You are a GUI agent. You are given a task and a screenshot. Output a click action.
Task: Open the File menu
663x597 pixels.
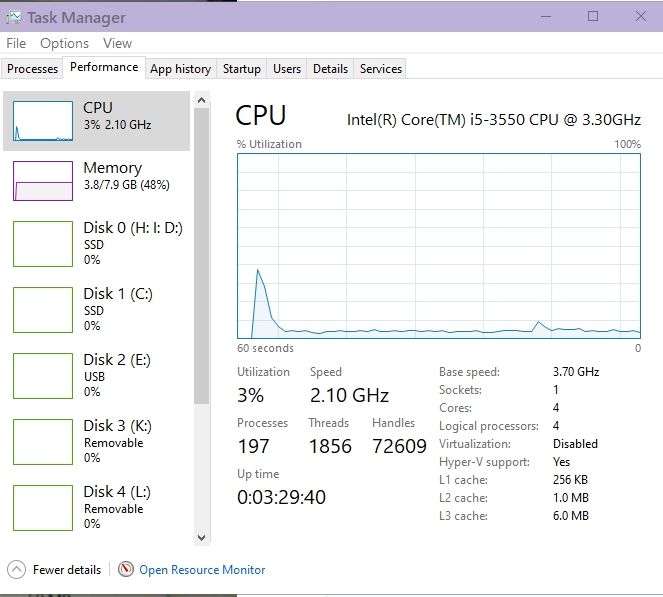click(x=16, y=43)
